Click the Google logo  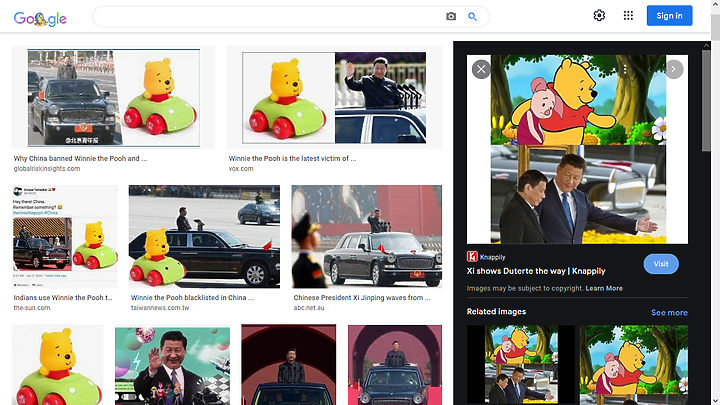click(40, 18)
